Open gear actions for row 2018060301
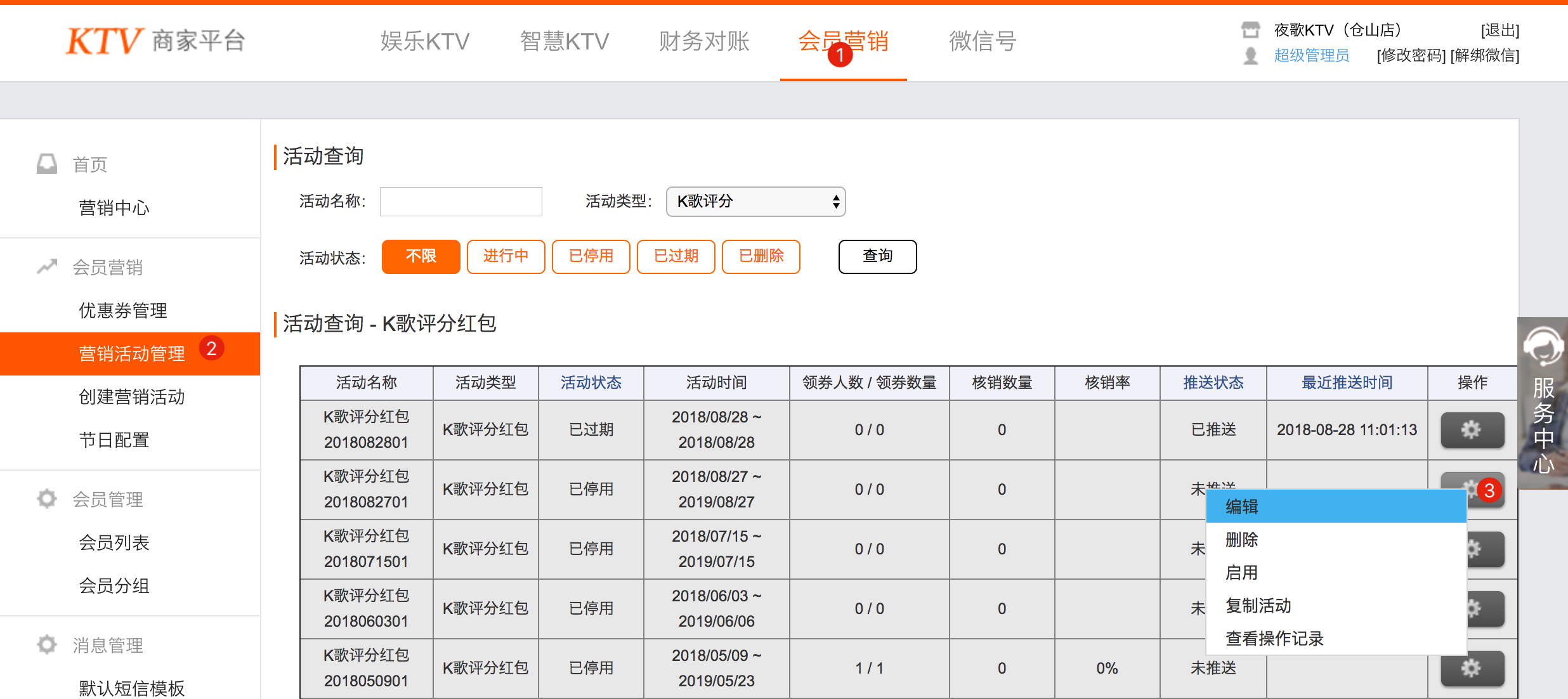Viewport: 1568px width, 699px height. tap(1485, 609)
